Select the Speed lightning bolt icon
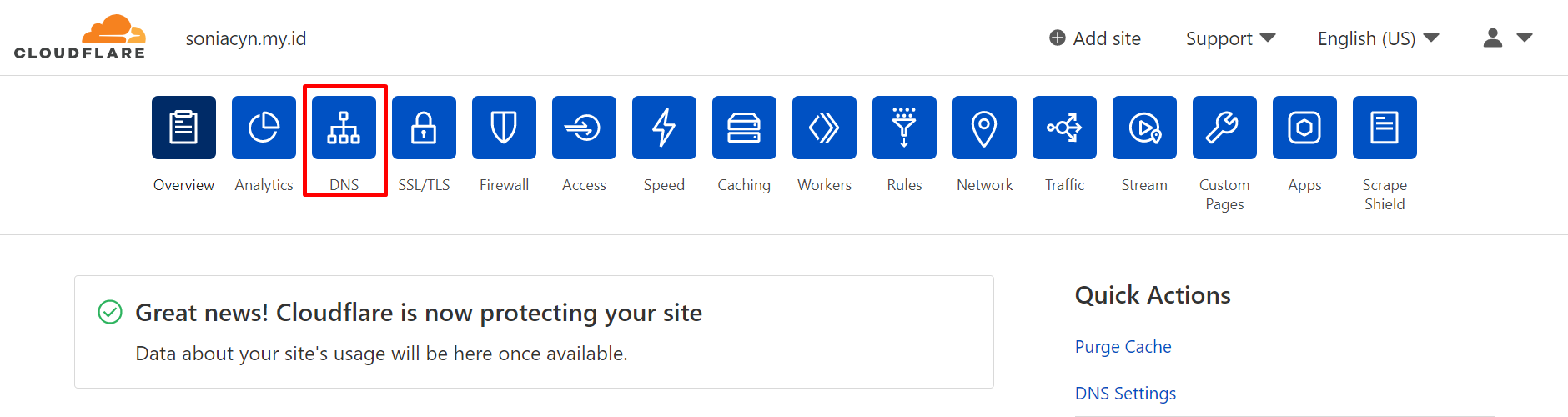The height and width of the screenshot is (417, 1568). pyautogui.click(x=664, y=128)
